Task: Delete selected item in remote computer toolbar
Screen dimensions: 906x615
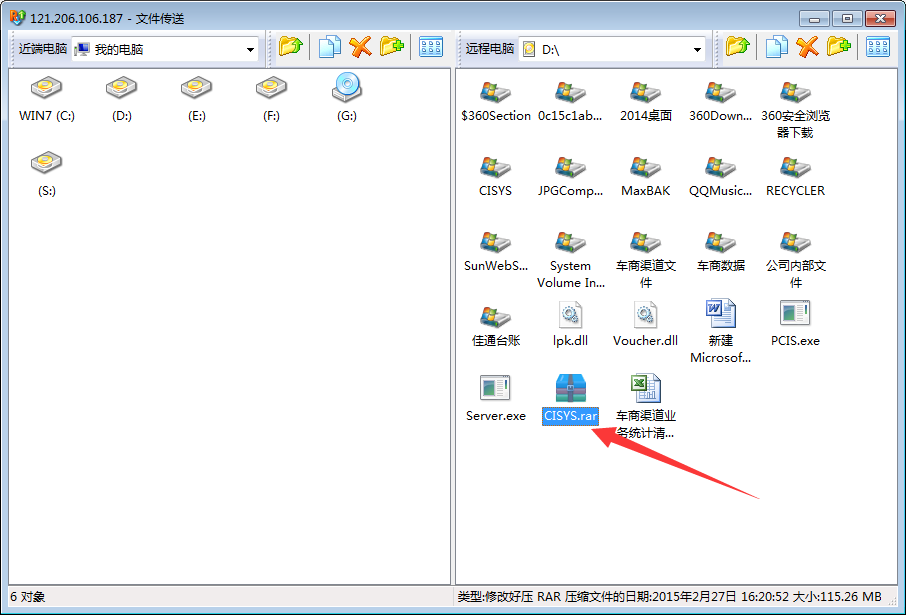Action: pyautogui.click(x=808, y=47)
